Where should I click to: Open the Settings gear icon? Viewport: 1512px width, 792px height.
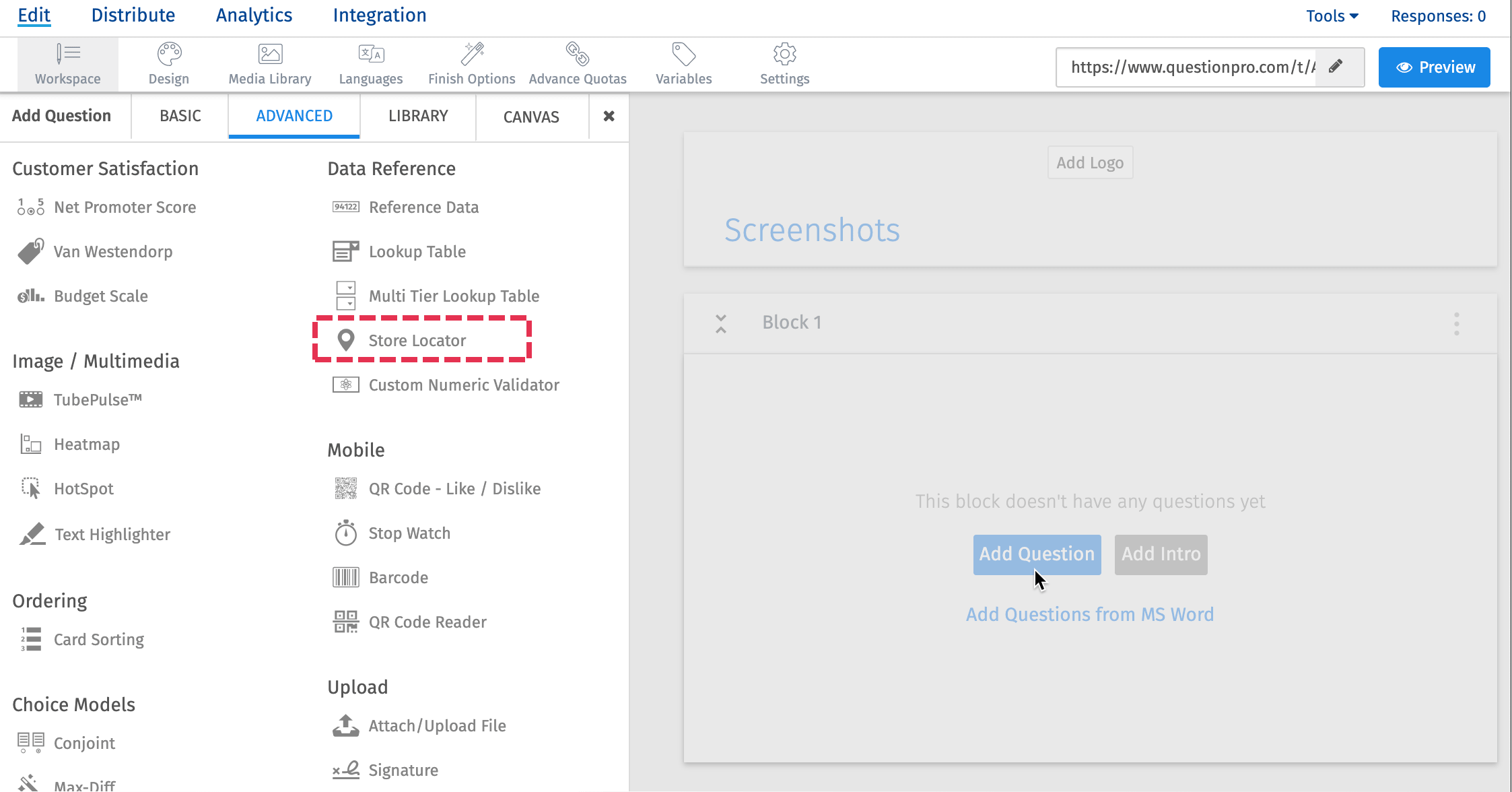pos(784,55)
